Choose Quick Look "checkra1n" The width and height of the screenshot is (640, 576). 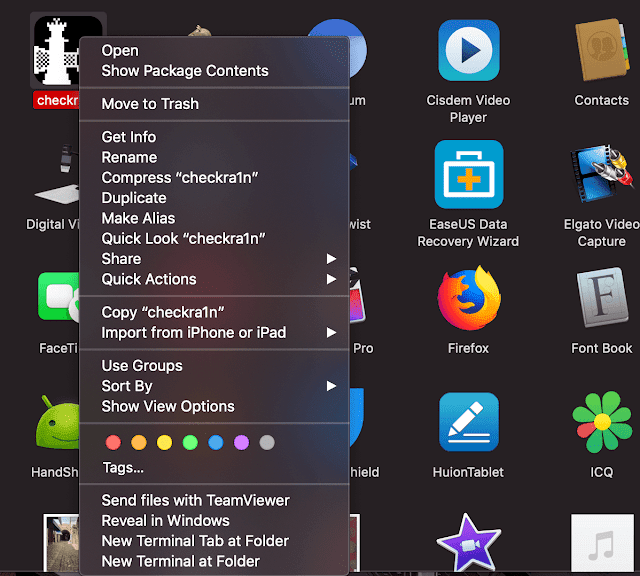point(214,239)
